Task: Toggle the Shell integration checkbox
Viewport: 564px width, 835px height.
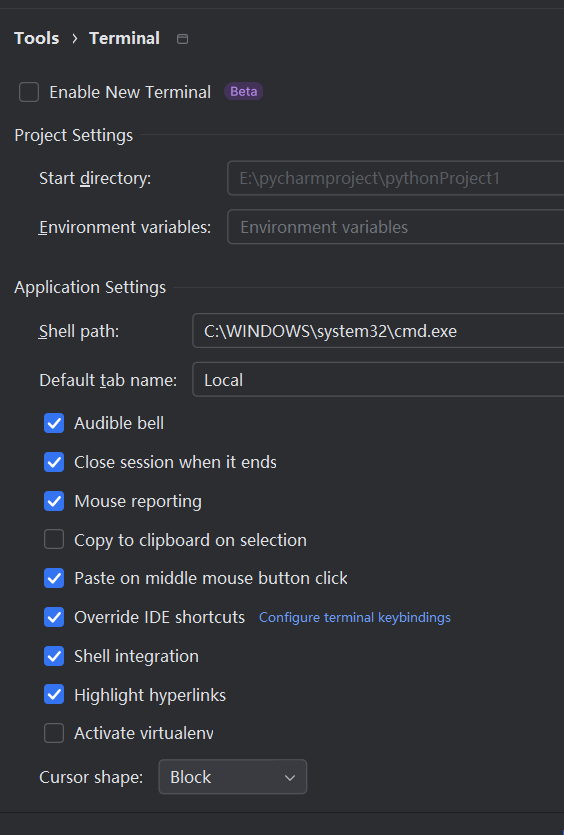Action: [x=54, y=656]
